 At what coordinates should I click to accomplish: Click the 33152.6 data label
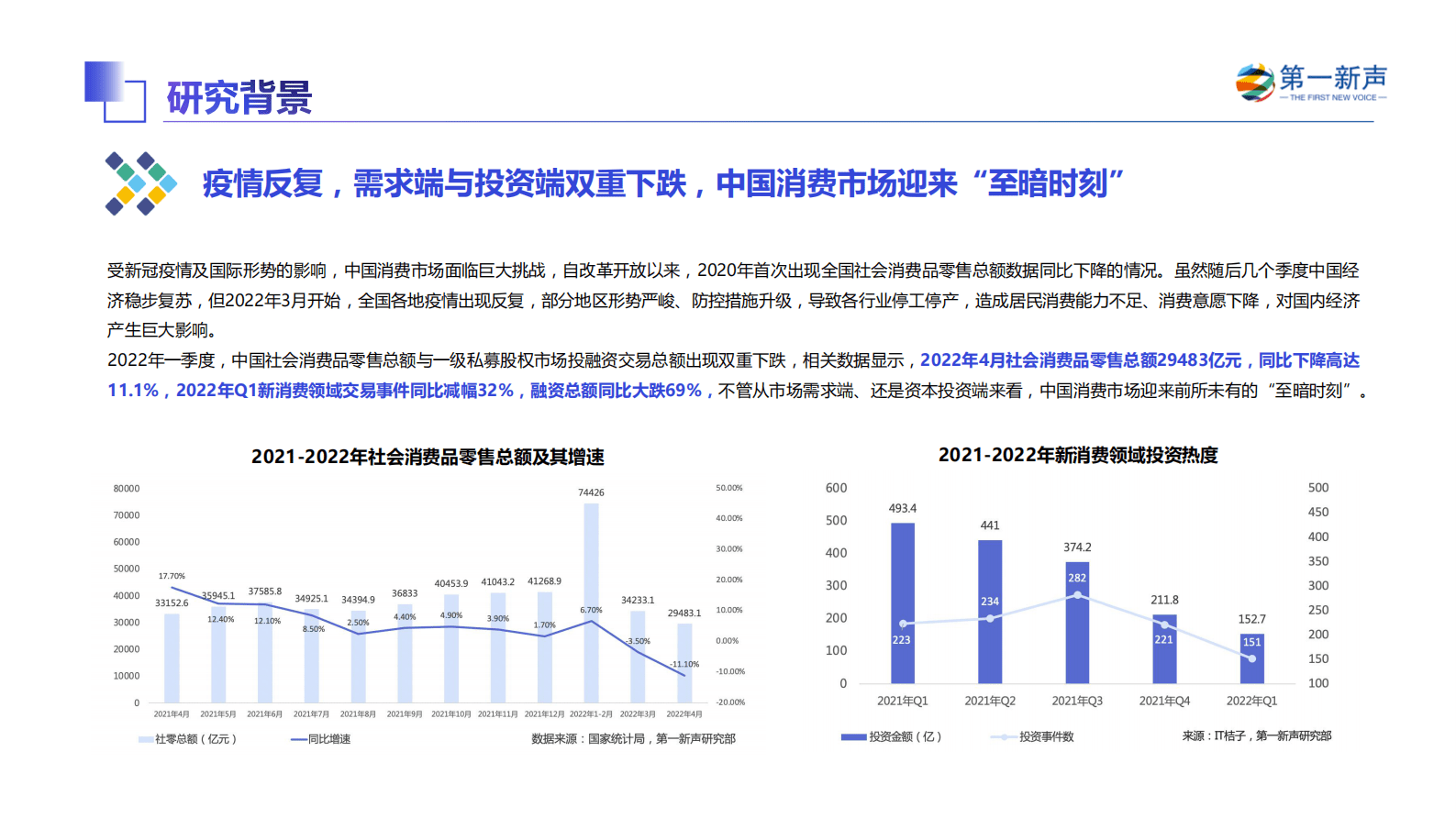[x=172, y=603]
